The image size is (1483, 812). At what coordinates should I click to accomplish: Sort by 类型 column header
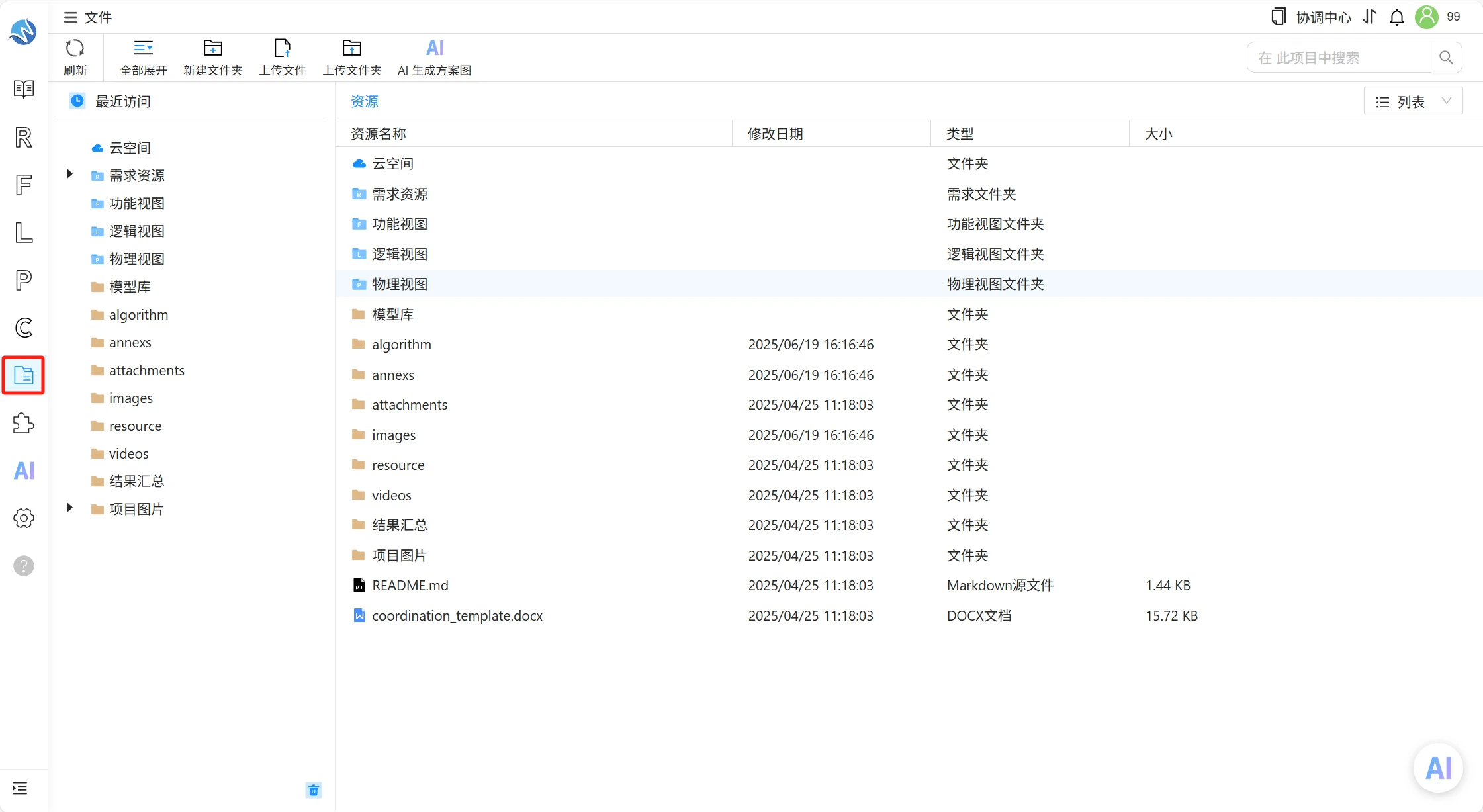(x=960, y=134)
